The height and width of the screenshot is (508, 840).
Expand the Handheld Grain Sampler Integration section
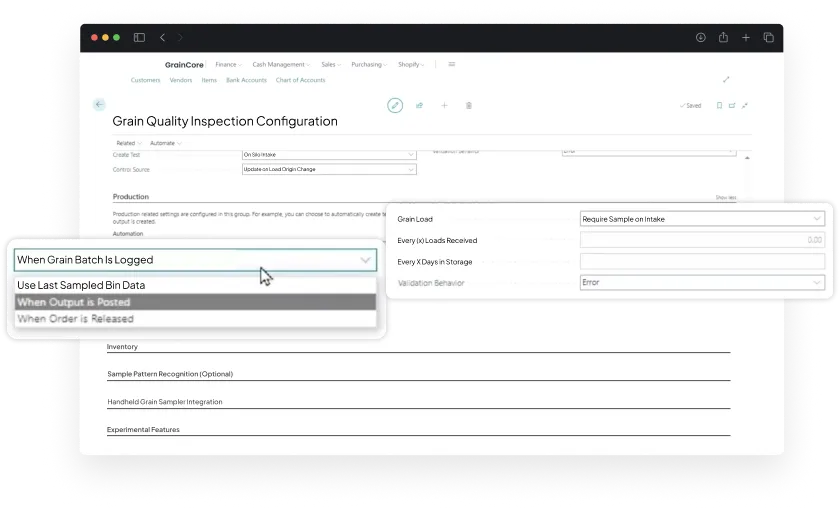(165, 402)
